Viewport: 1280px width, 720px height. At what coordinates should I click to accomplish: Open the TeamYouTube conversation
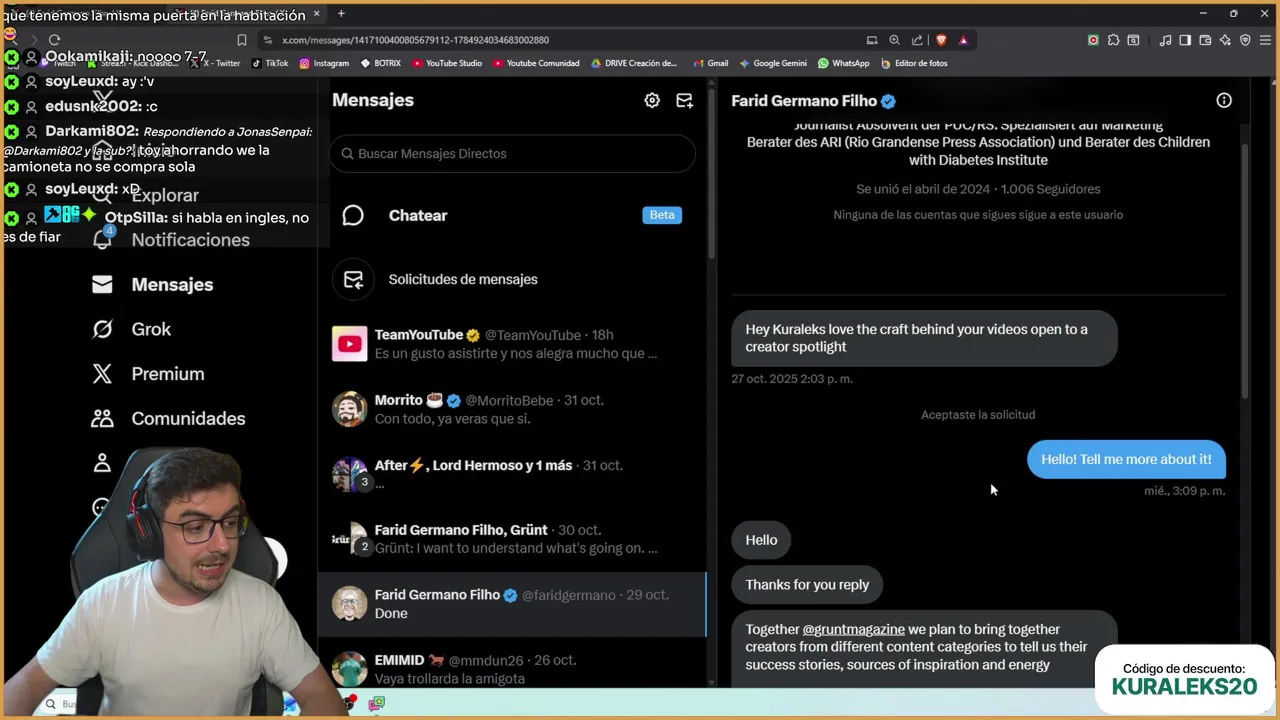[512, 344]
